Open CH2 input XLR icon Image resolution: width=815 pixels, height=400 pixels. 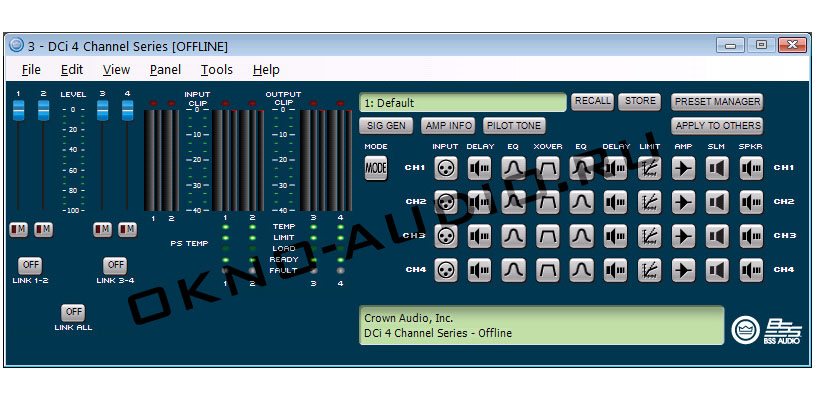coord(446,202)
